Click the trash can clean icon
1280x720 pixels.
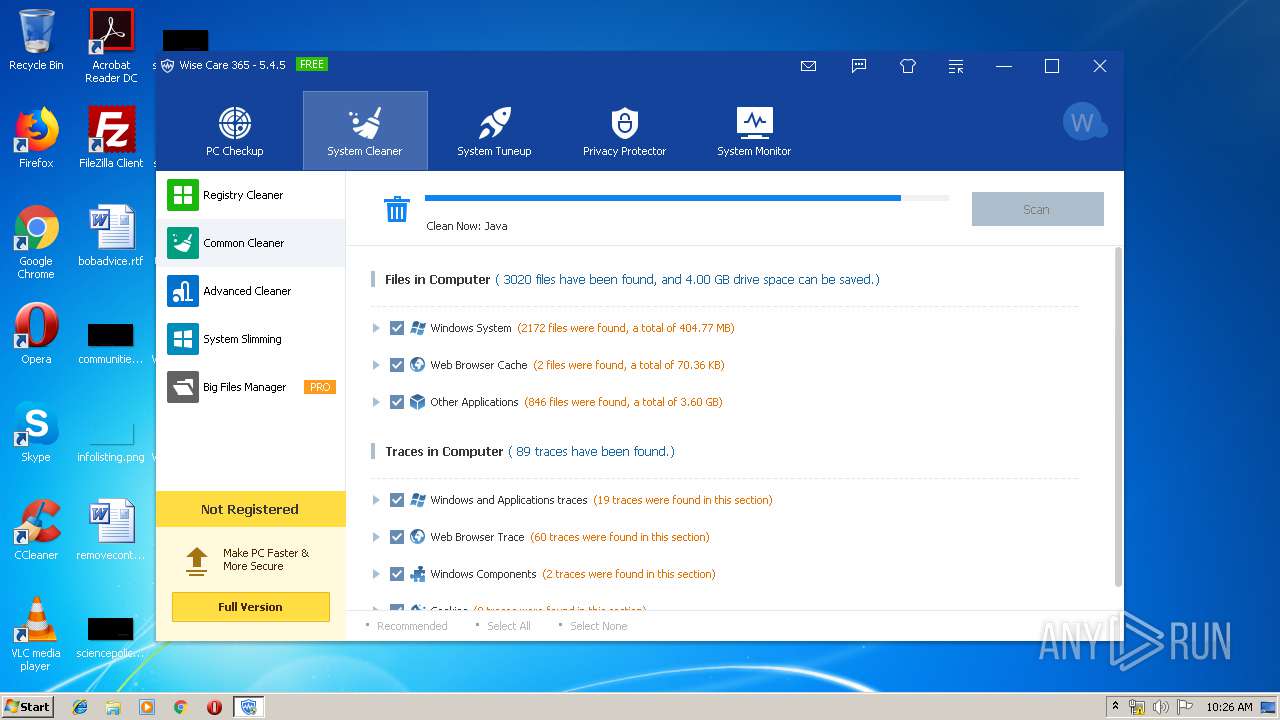[397, 209]
